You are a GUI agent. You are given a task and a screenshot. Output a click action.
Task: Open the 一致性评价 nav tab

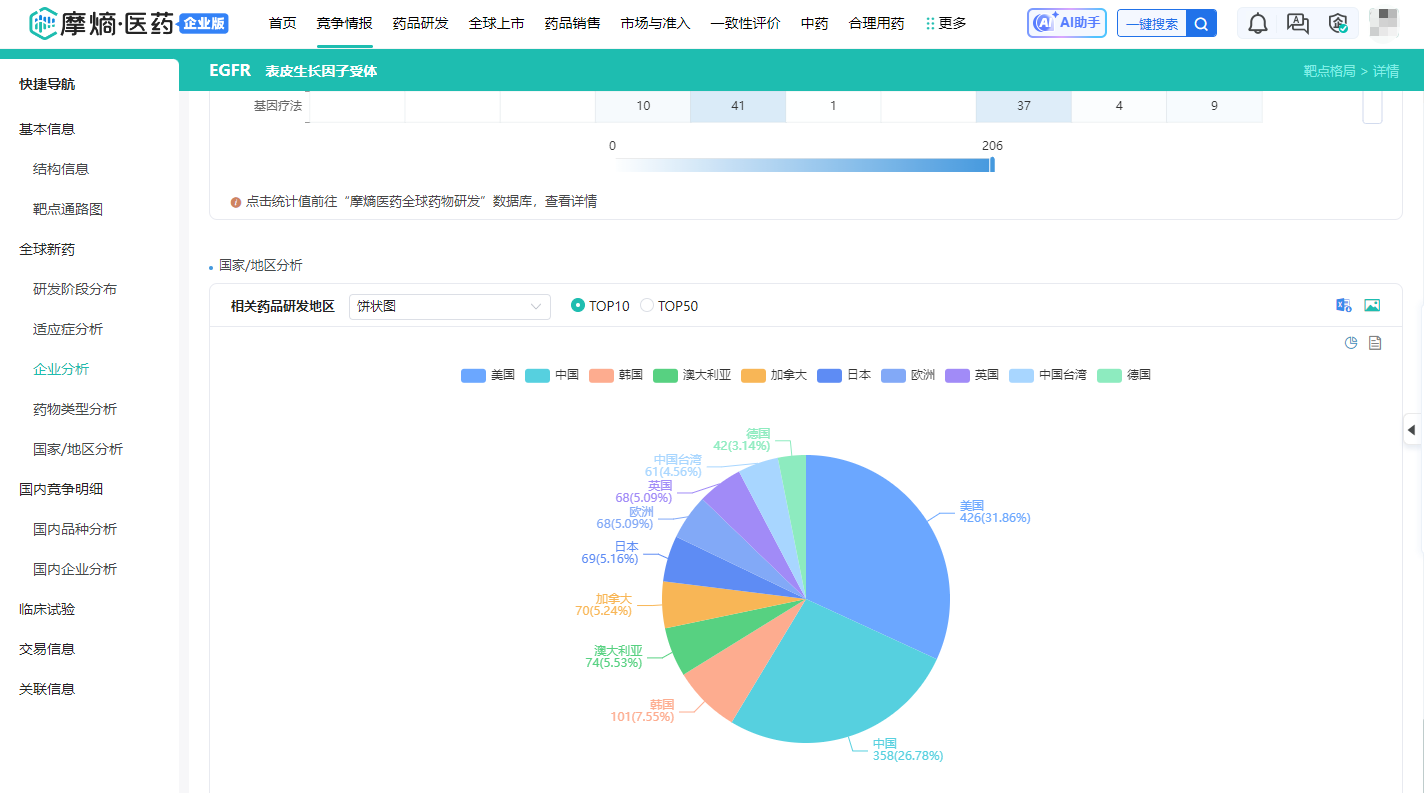click(x=746, y=23)
